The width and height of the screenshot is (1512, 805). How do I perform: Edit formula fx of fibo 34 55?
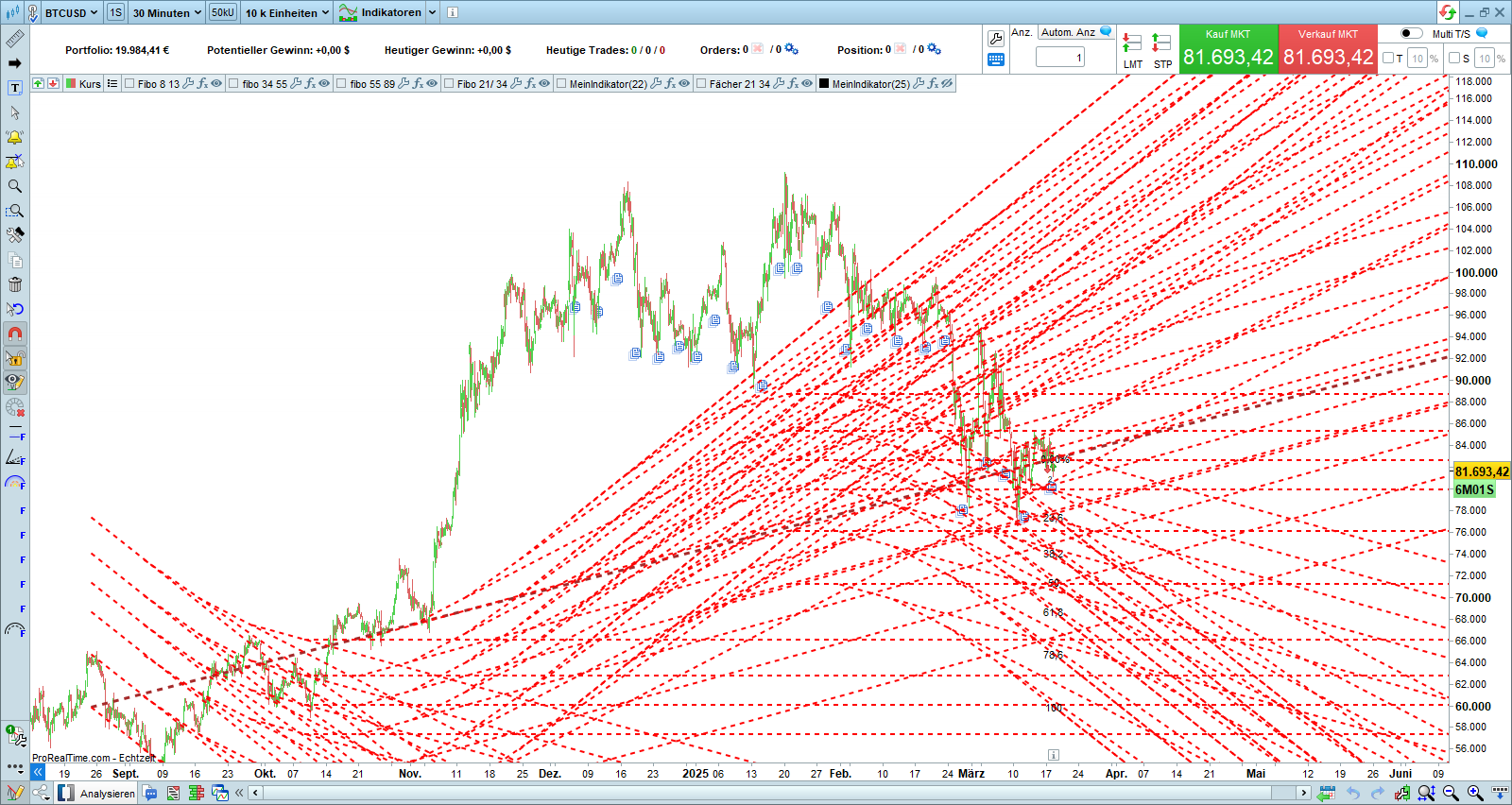tap(310, 84)
